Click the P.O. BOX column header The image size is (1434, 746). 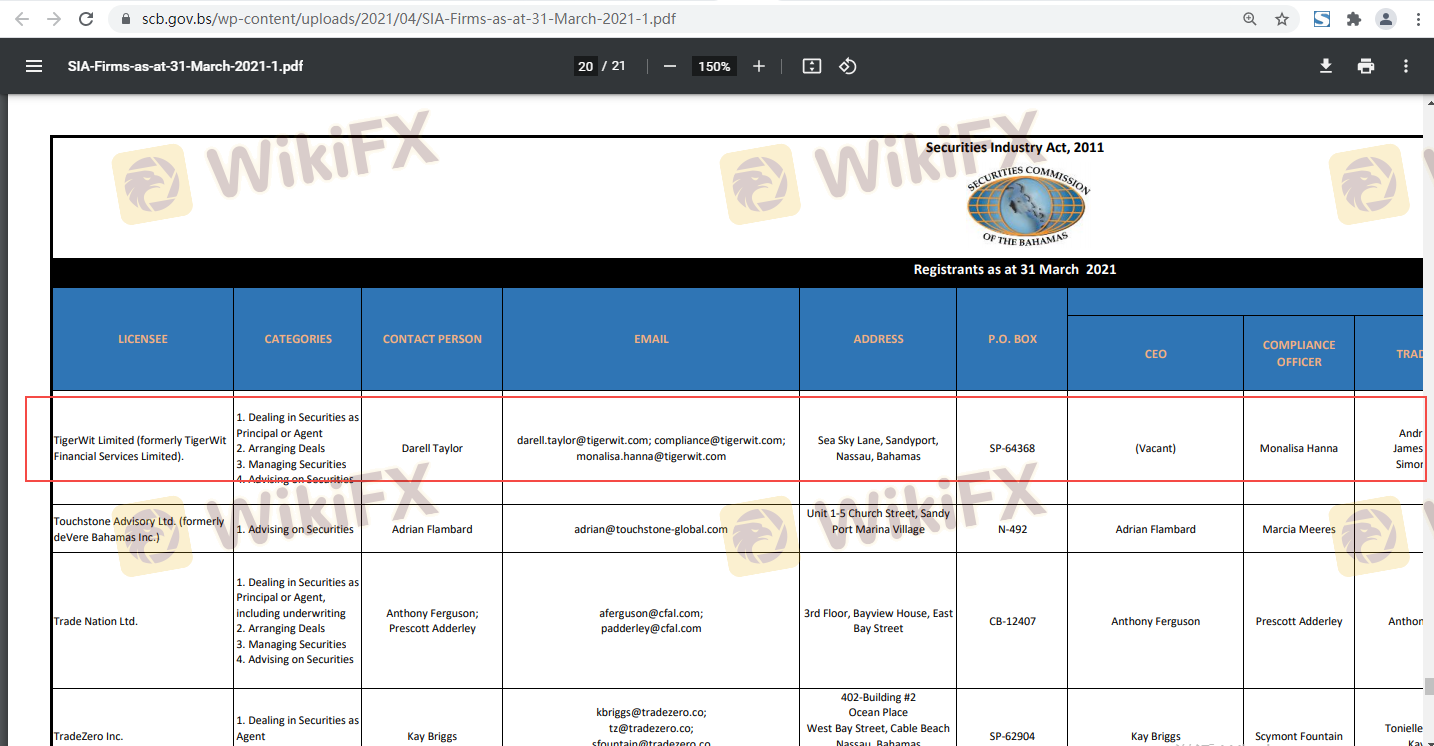[x=1012, y=339]
